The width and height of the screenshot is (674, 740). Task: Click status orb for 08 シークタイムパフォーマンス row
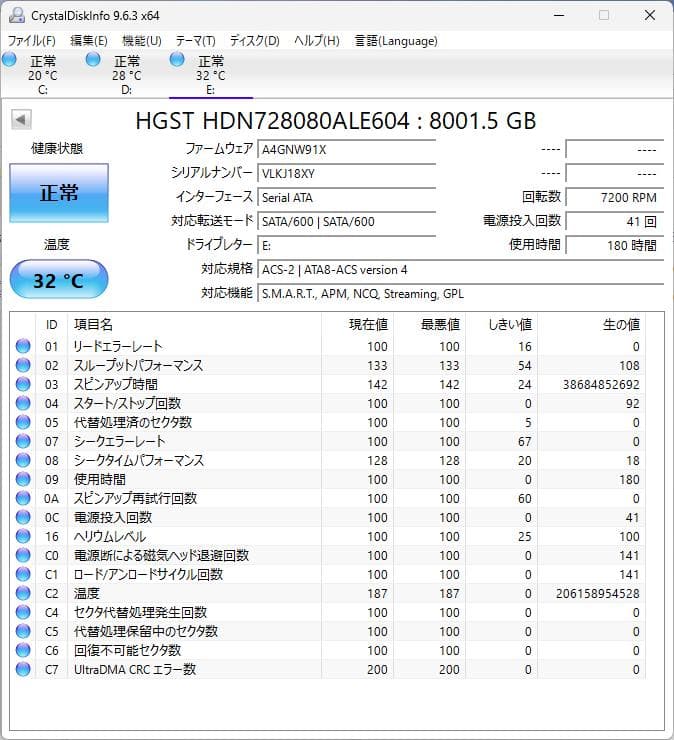23,460
